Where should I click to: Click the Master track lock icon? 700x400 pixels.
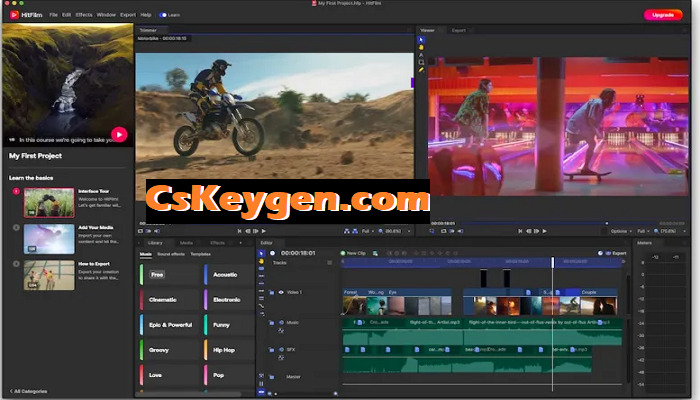point(271,377)
